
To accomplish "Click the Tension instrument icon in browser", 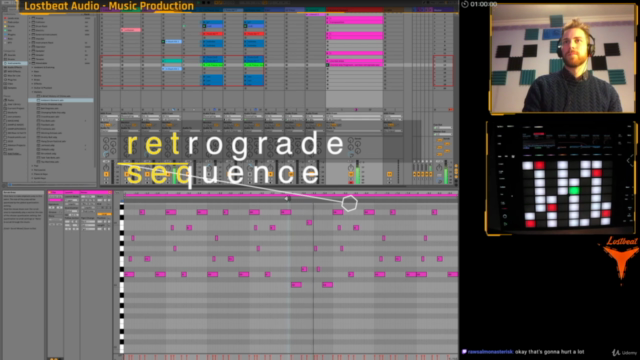I will (33, 59).
